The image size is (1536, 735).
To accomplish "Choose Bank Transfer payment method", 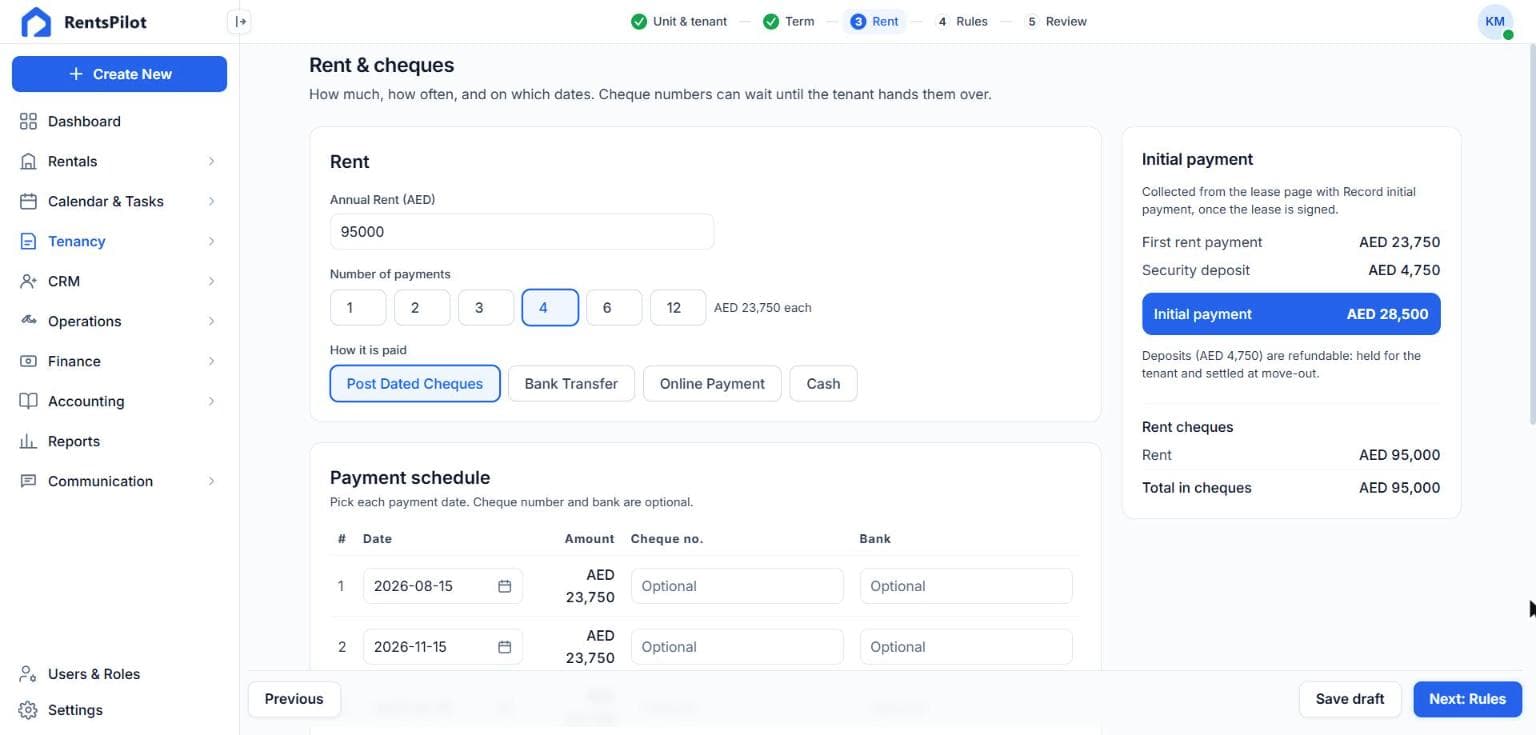I will [x=571, y=383].
